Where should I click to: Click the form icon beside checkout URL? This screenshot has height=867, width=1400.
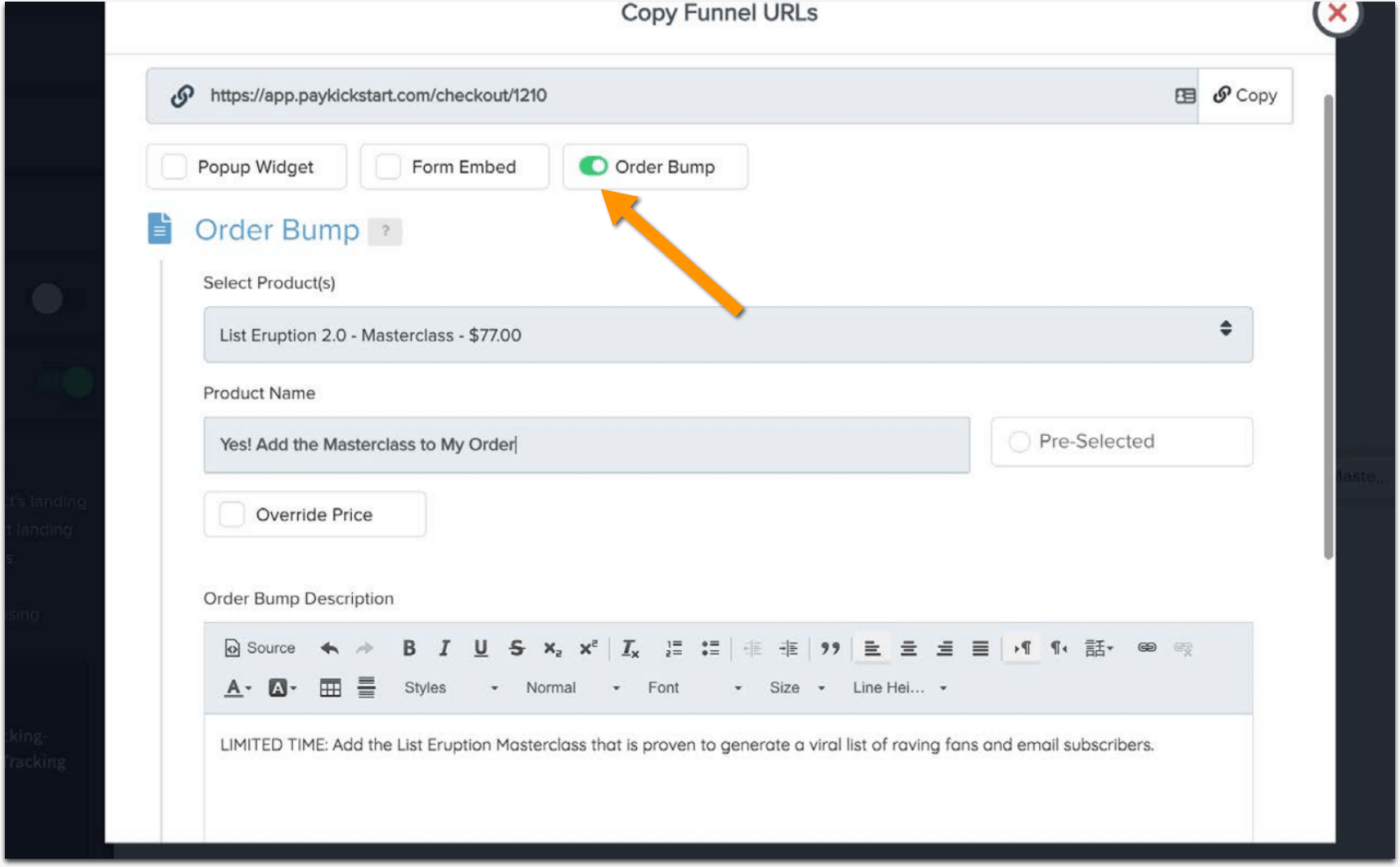(1184, 96)
